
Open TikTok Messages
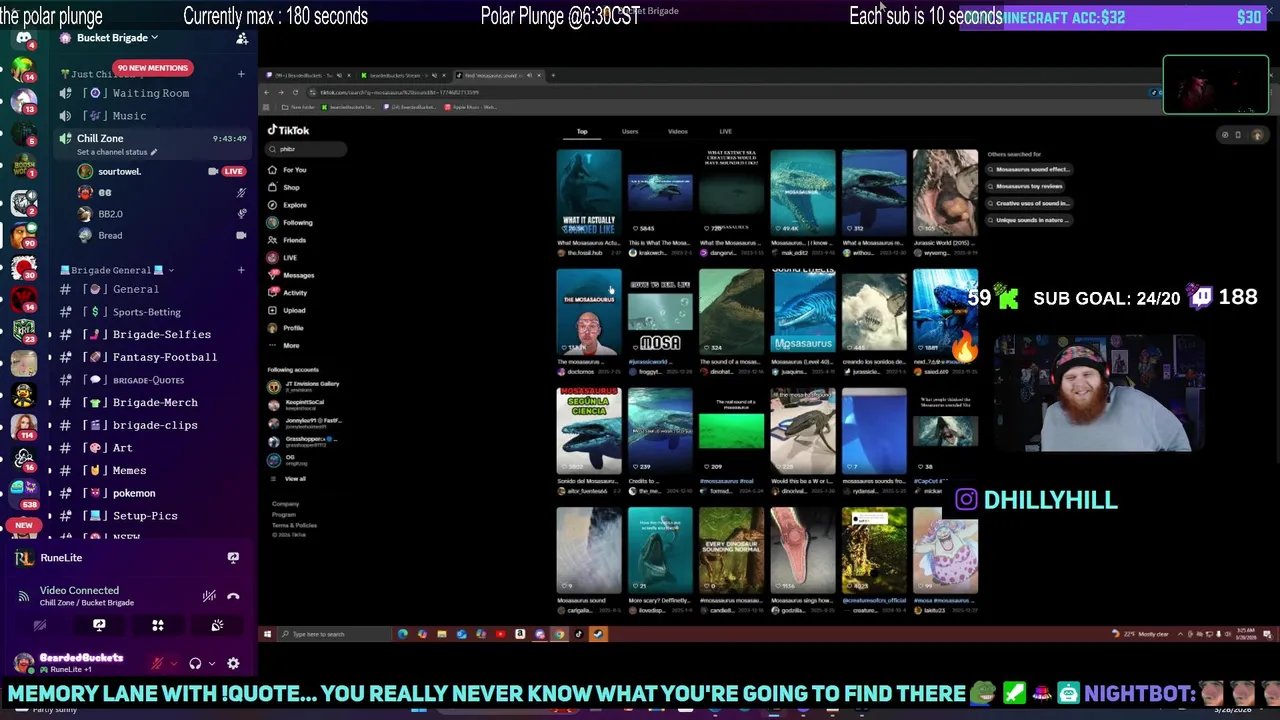[291, 275]
